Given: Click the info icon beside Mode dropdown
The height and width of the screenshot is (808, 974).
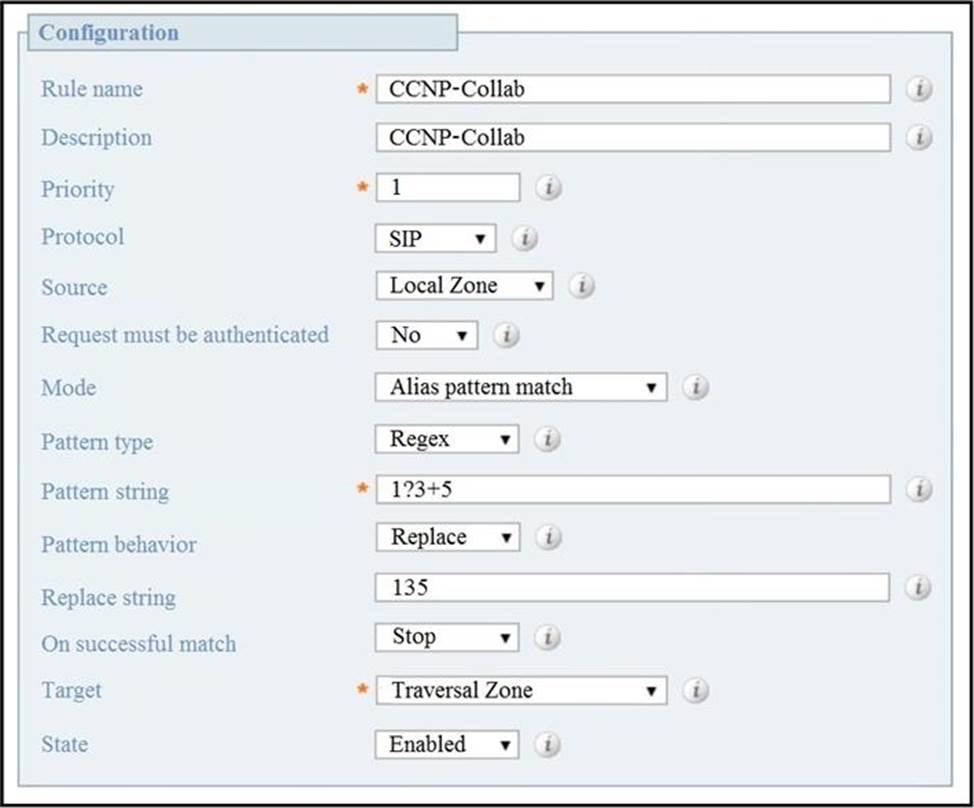Looking at the screenshot, I should click(695, 388).
